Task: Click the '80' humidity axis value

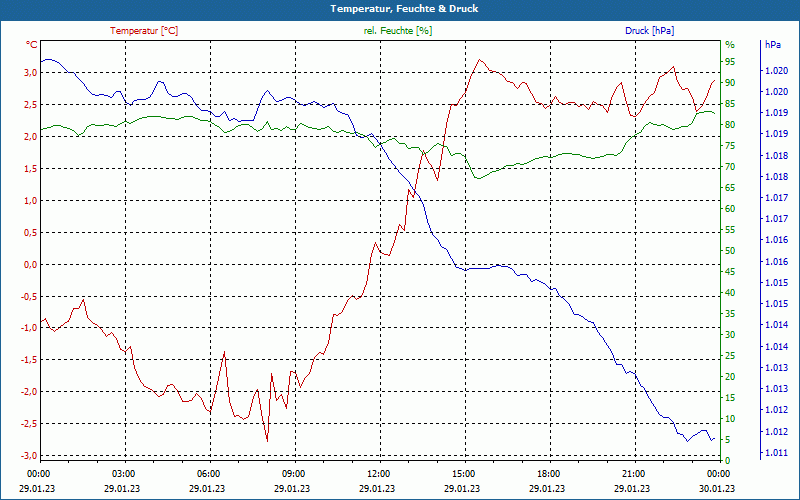Action: pos(730,124)
